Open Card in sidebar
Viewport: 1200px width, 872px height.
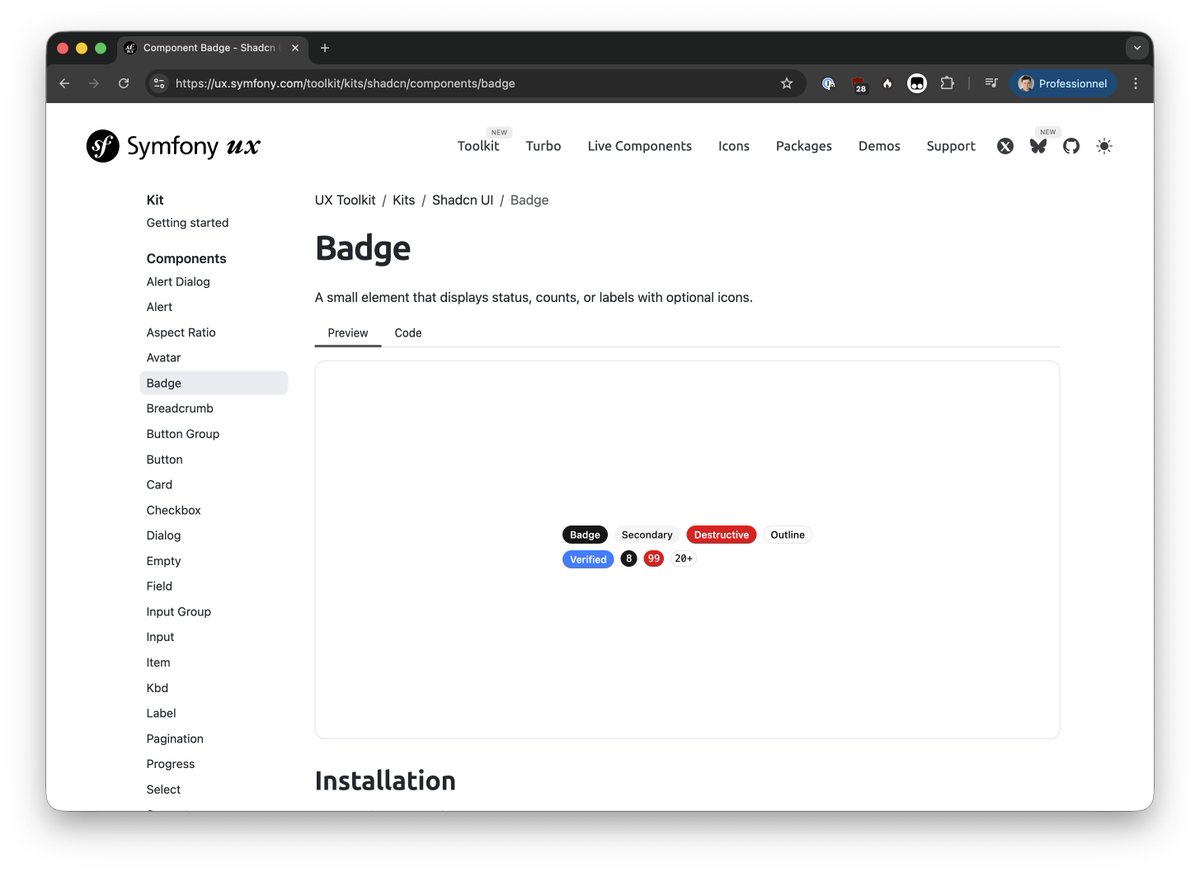click(x=160, y=485)
